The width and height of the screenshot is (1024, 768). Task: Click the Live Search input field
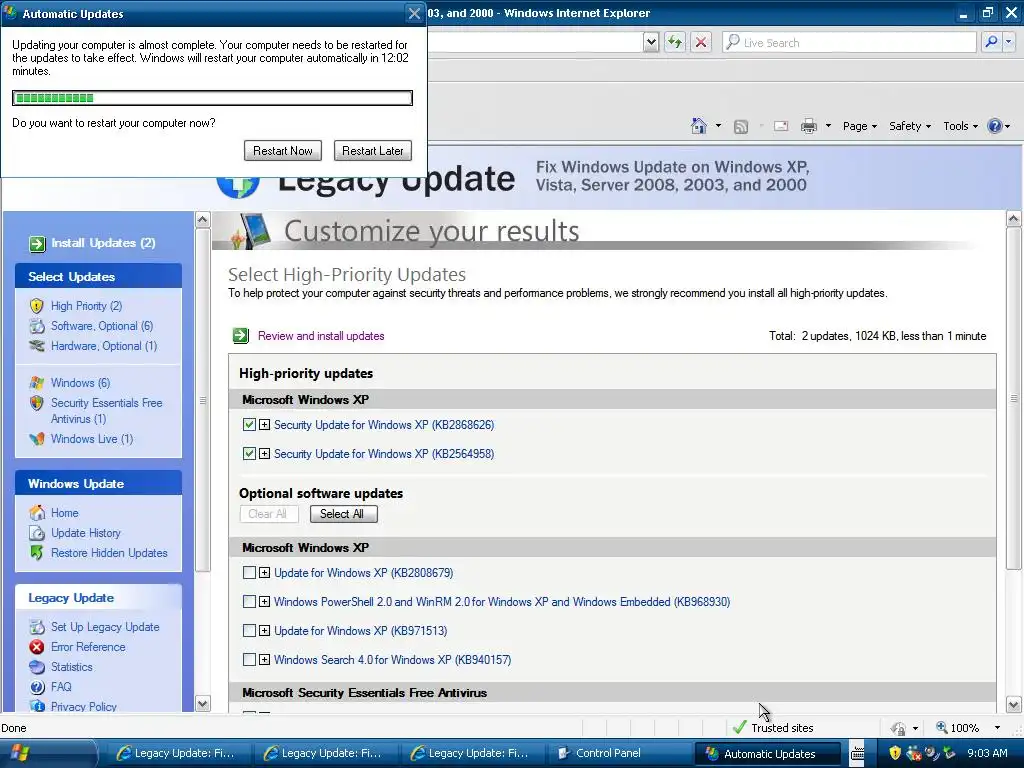coord(850,42)
